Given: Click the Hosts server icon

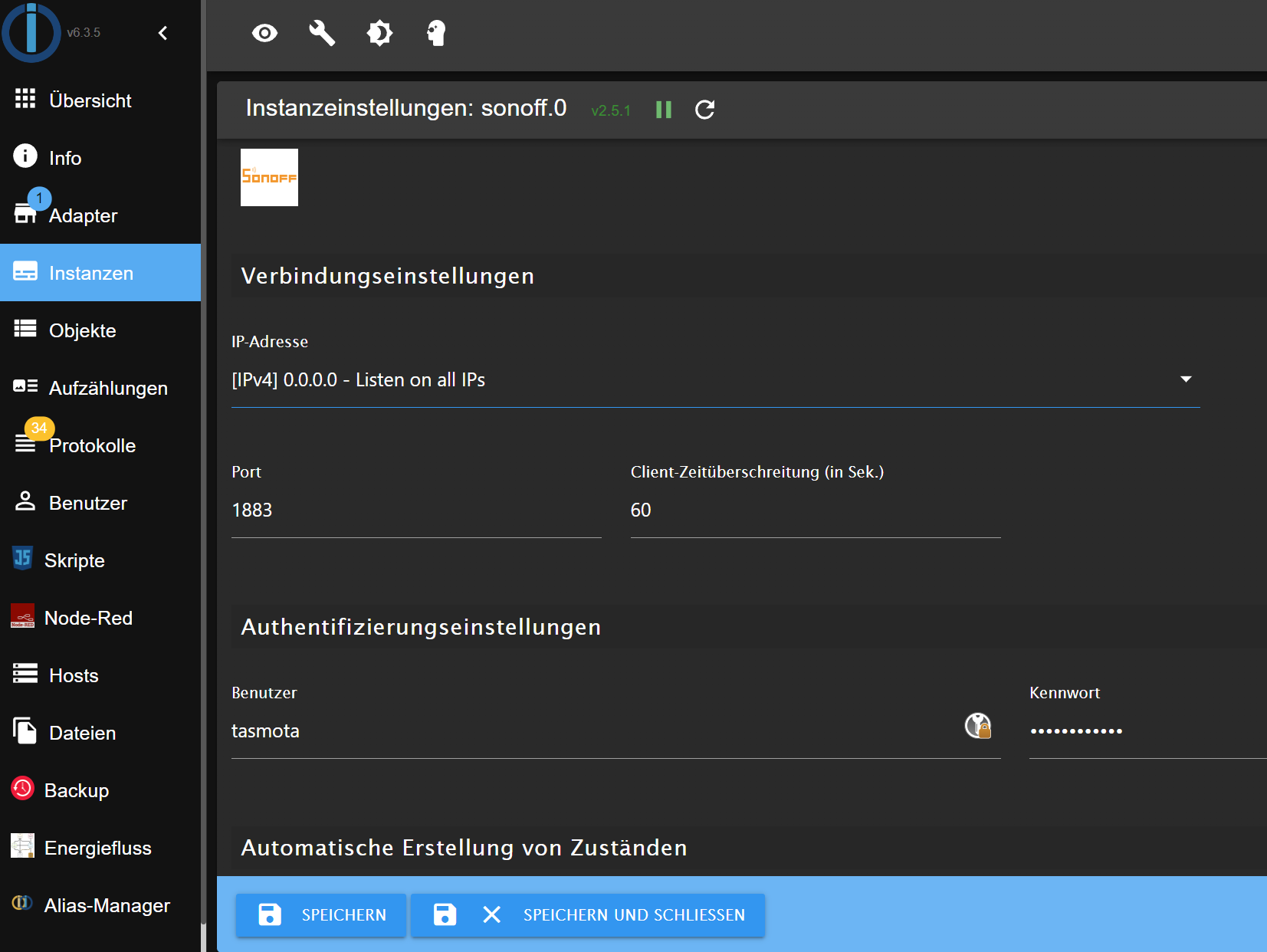Looking at the screenshot, I should (25, 673).
